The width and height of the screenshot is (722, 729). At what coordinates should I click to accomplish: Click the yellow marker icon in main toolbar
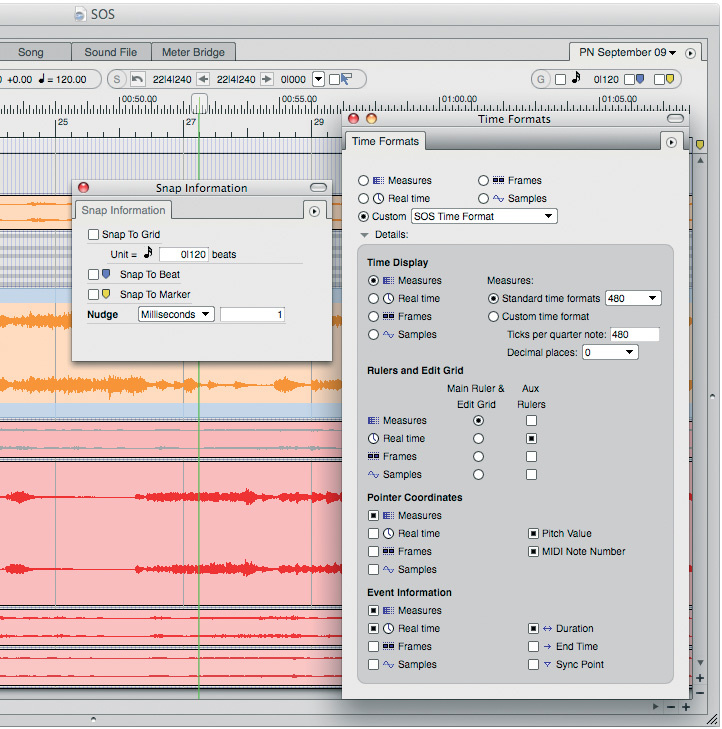[x=670, y=79]
